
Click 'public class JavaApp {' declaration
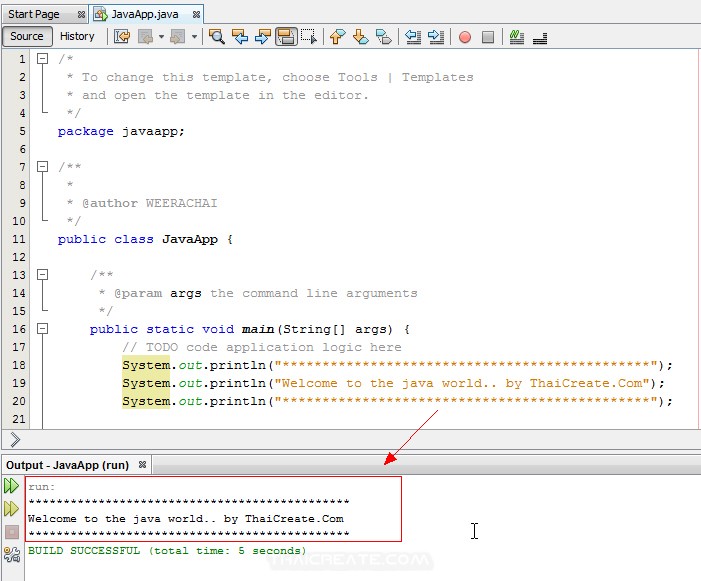coord(145,240)
